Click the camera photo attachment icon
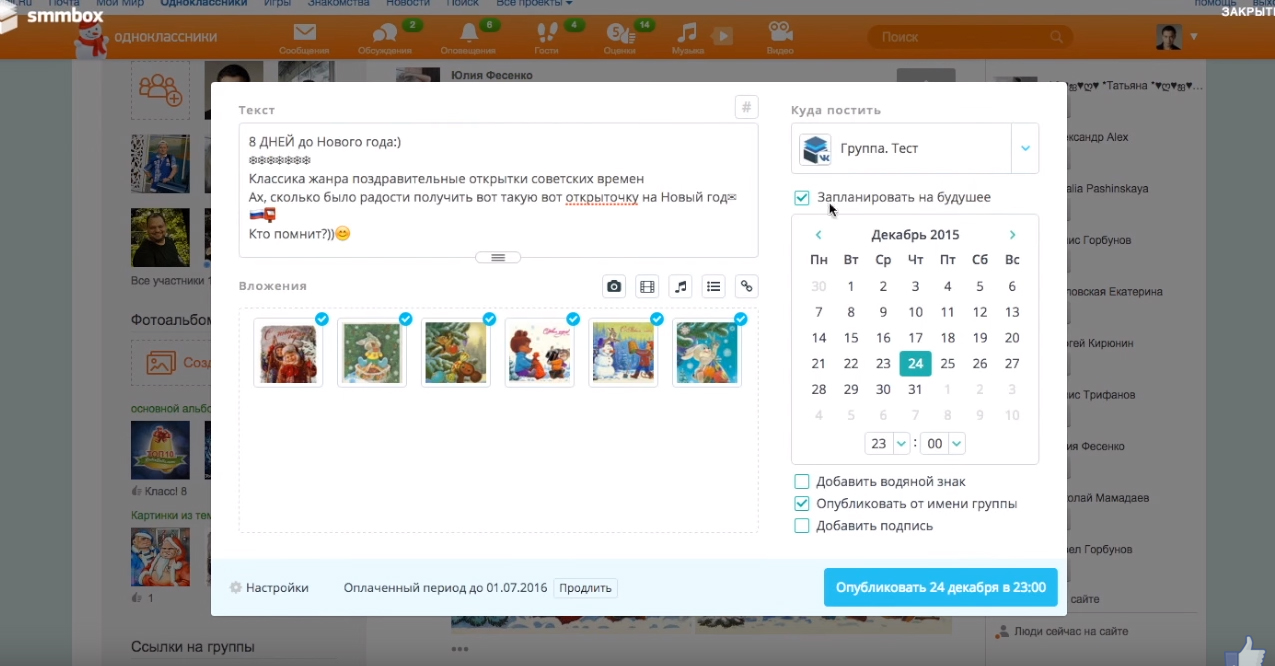 pos(614,287)
